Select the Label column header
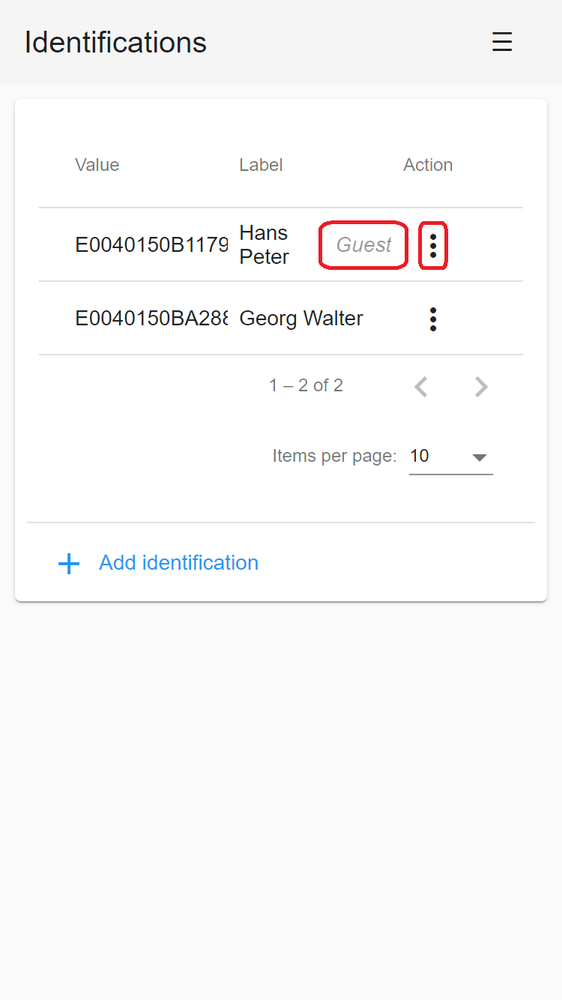The height and width of the screenshot is (1000, 562). click(x=261, y=165)
